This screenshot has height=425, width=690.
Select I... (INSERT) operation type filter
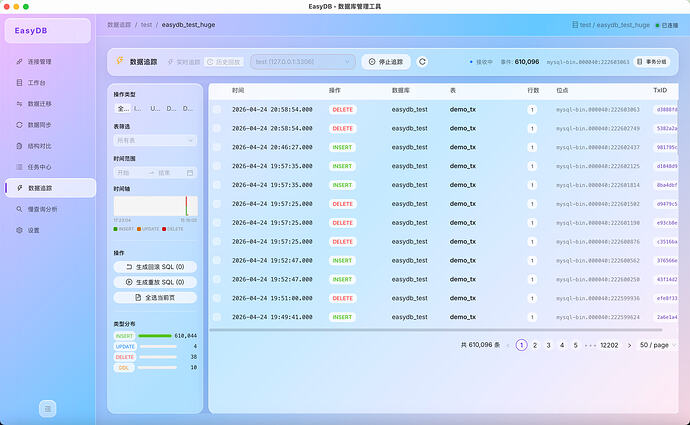(x=138, y=108)
